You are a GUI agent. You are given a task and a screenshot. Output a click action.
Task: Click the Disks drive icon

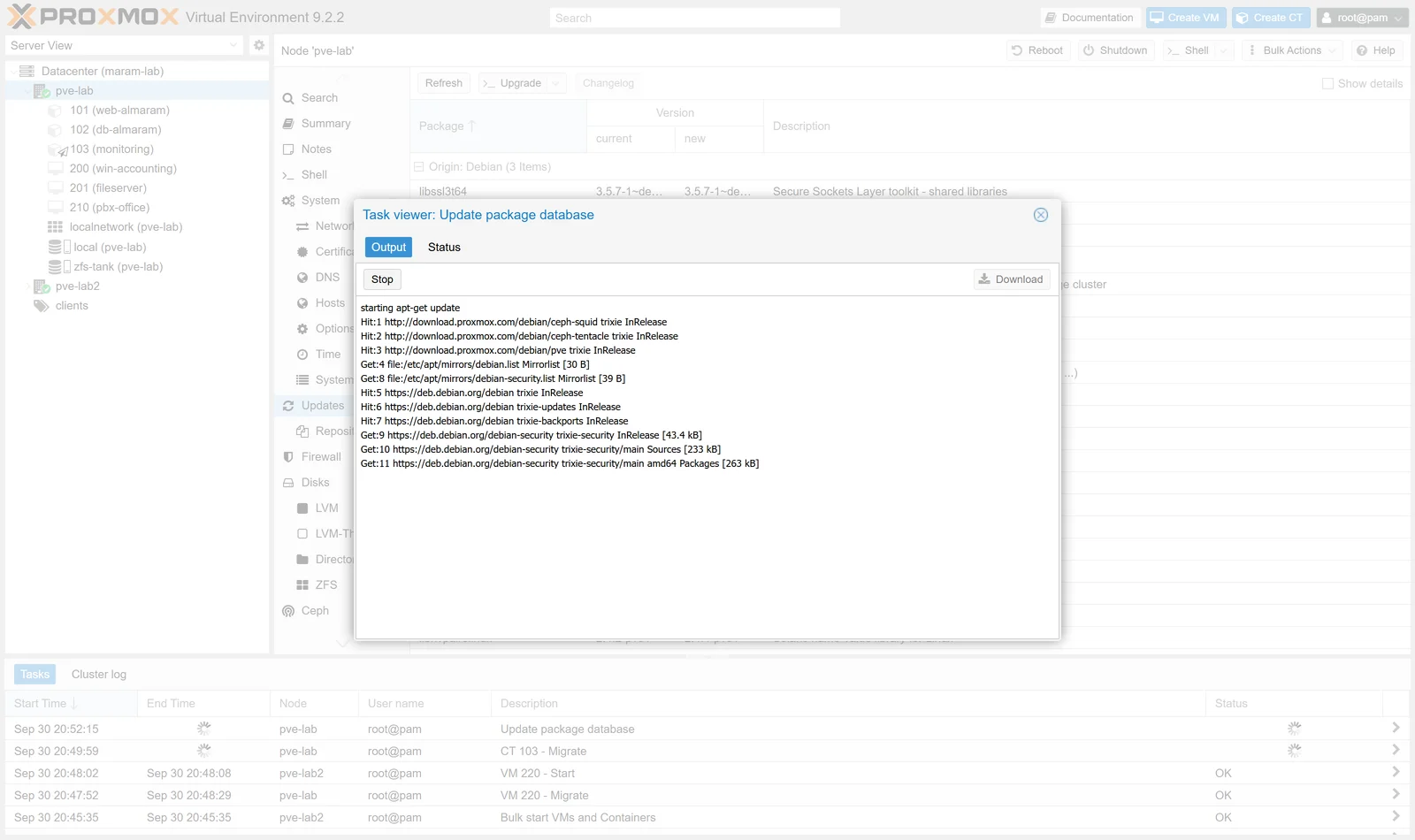[x=288, y=483]
